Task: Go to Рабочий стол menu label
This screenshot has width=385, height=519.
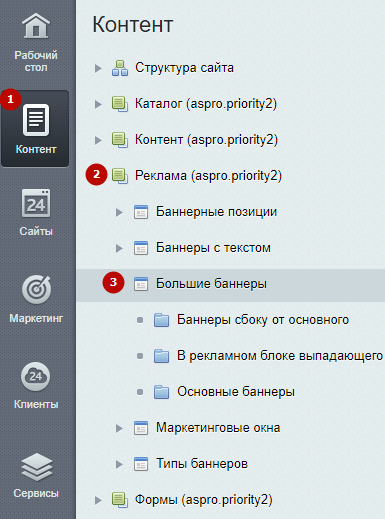Action: click(x=36, y=61)
